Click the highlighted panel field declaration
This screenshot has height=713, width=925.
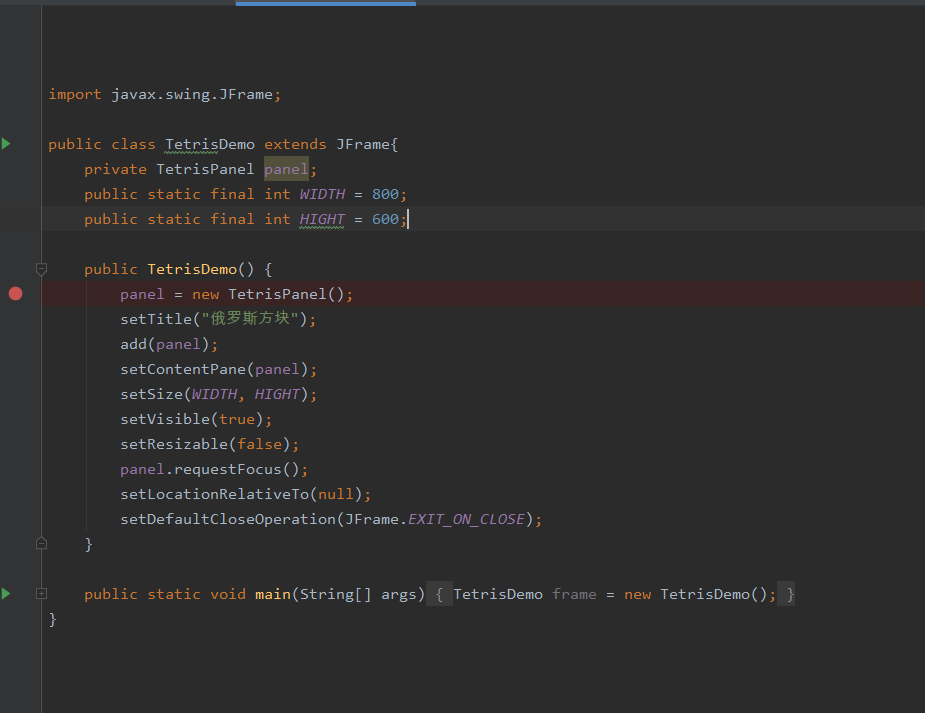[x=286, y=169]
